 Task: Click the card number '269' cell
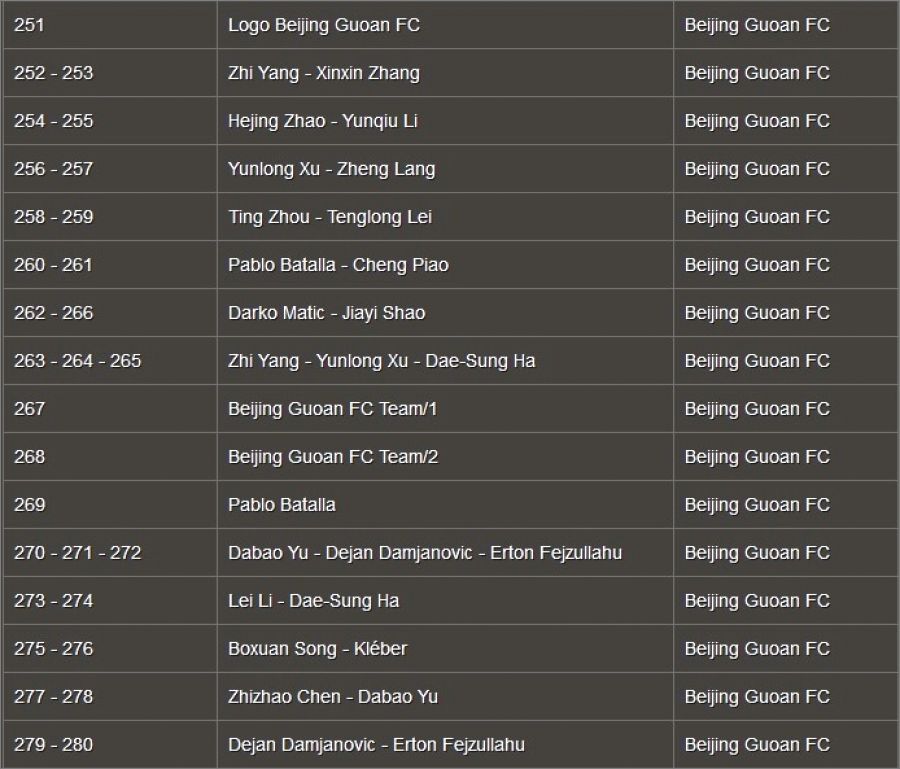[29, 505]
